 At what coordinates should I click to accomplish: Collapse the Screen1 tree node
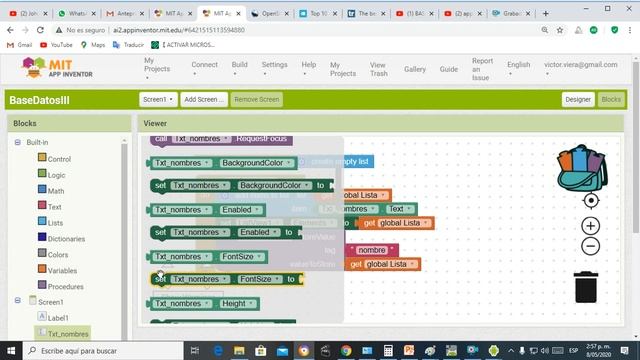18,300
